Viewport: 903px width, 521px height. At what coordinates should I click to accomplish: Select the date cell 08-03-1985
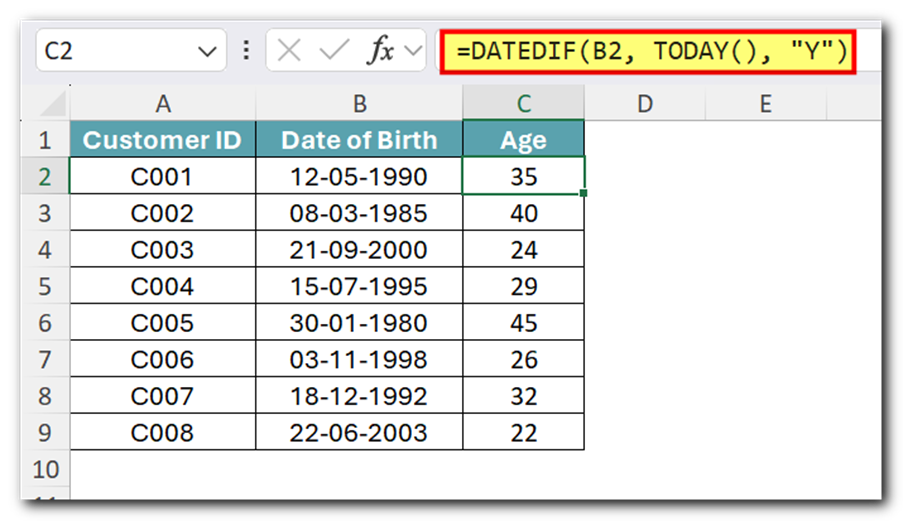(x=359, y=213)
